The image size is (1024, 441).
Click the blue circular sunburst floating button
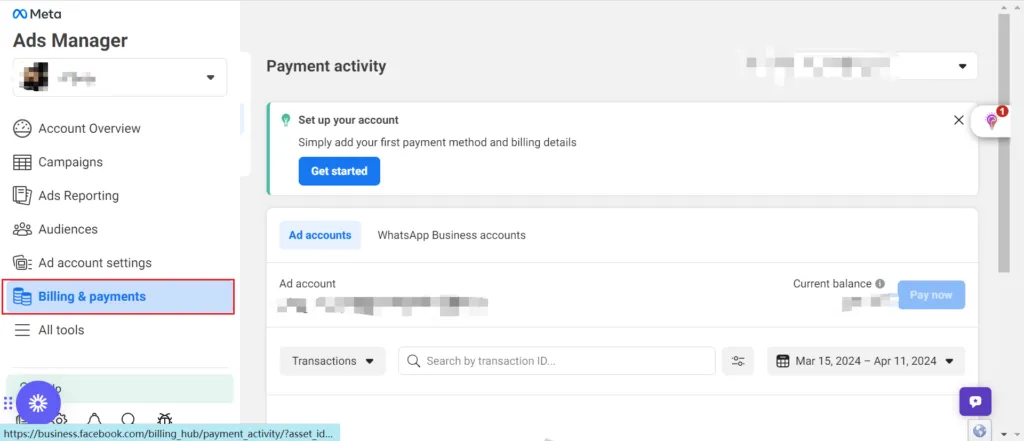click(x=38, y=403)
